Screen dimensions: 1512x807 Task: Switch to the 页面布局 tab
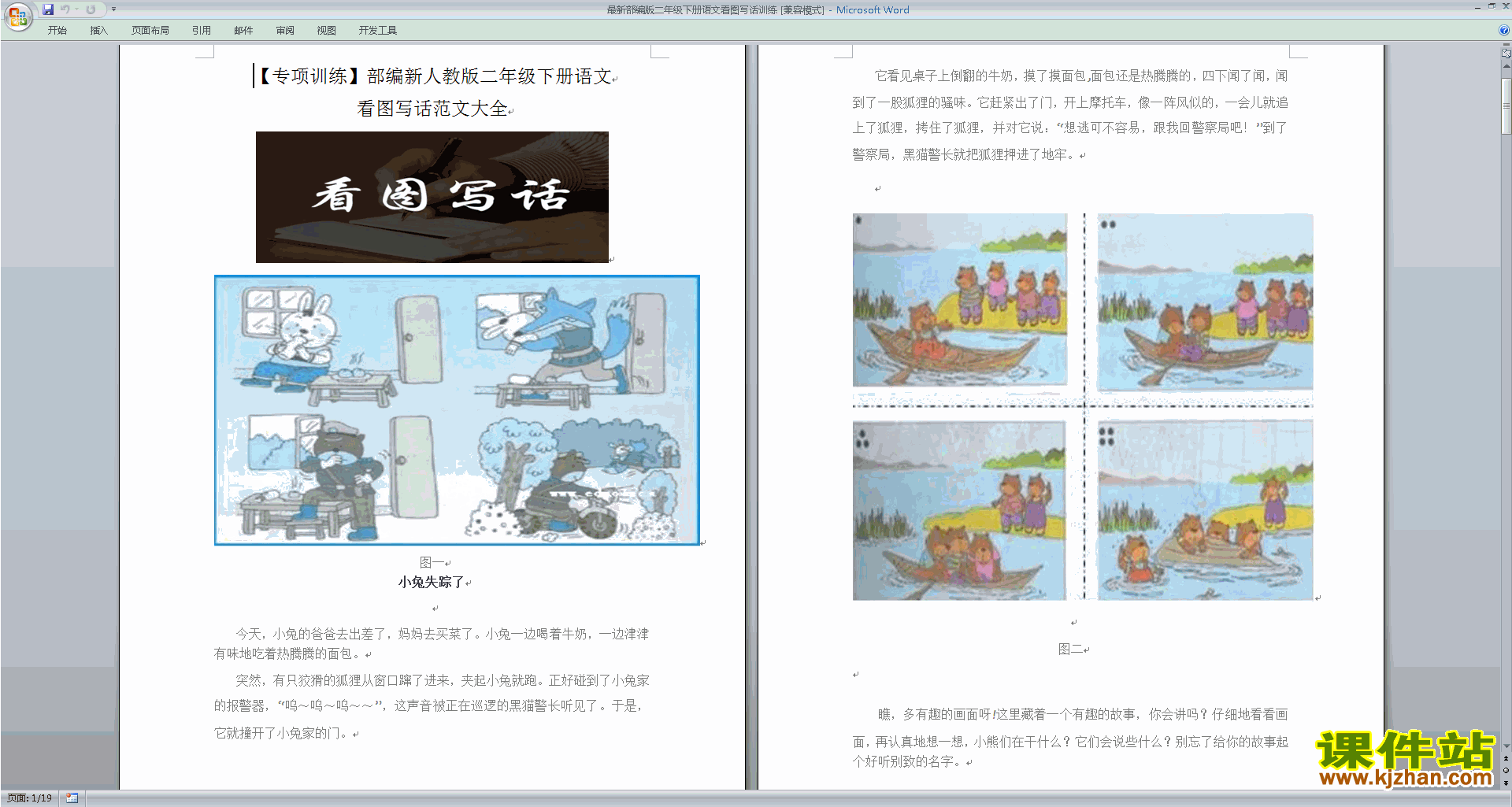[x=150, y=30]
